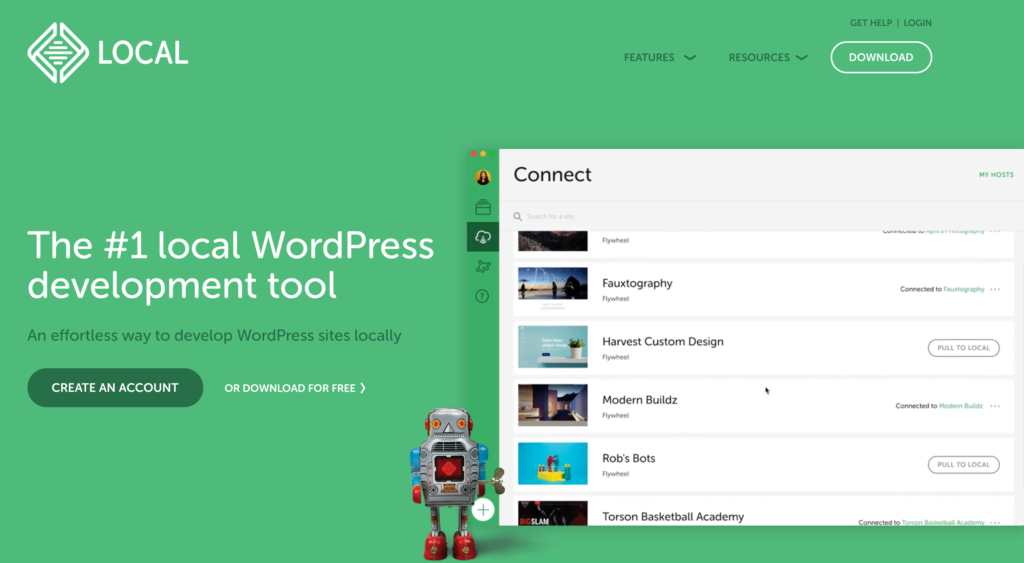
Task: Select the Connect cloud sidebar icon
Action: tap(483, 237)
